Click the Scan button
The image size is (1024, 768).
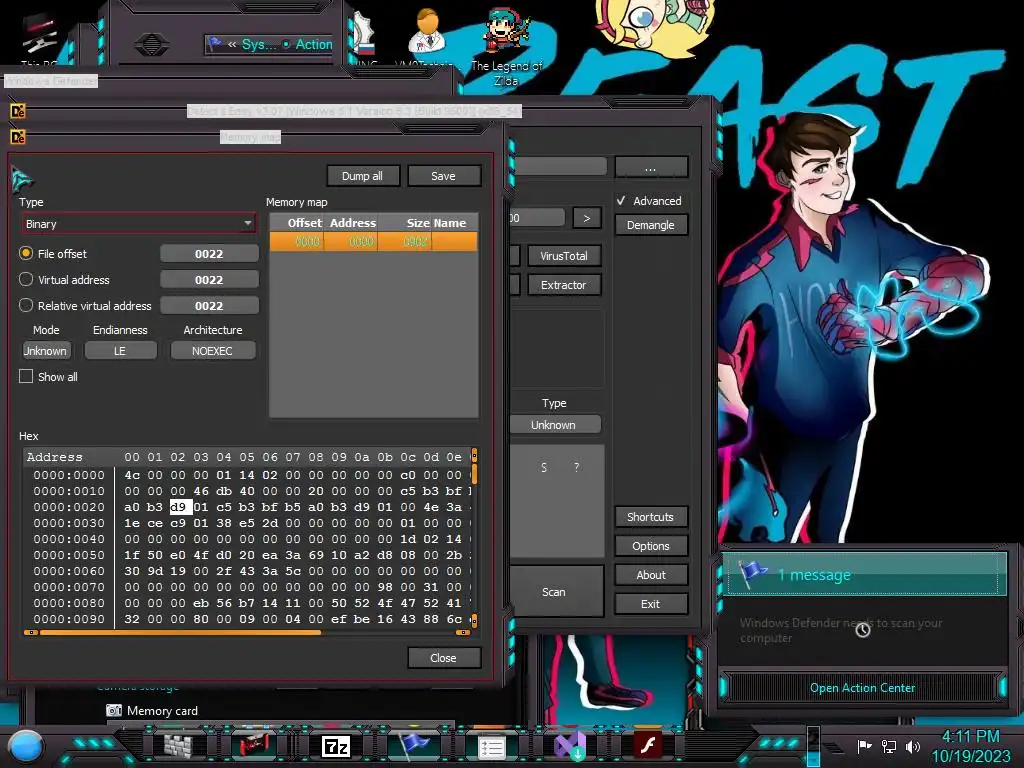click(x=555, y=592)
